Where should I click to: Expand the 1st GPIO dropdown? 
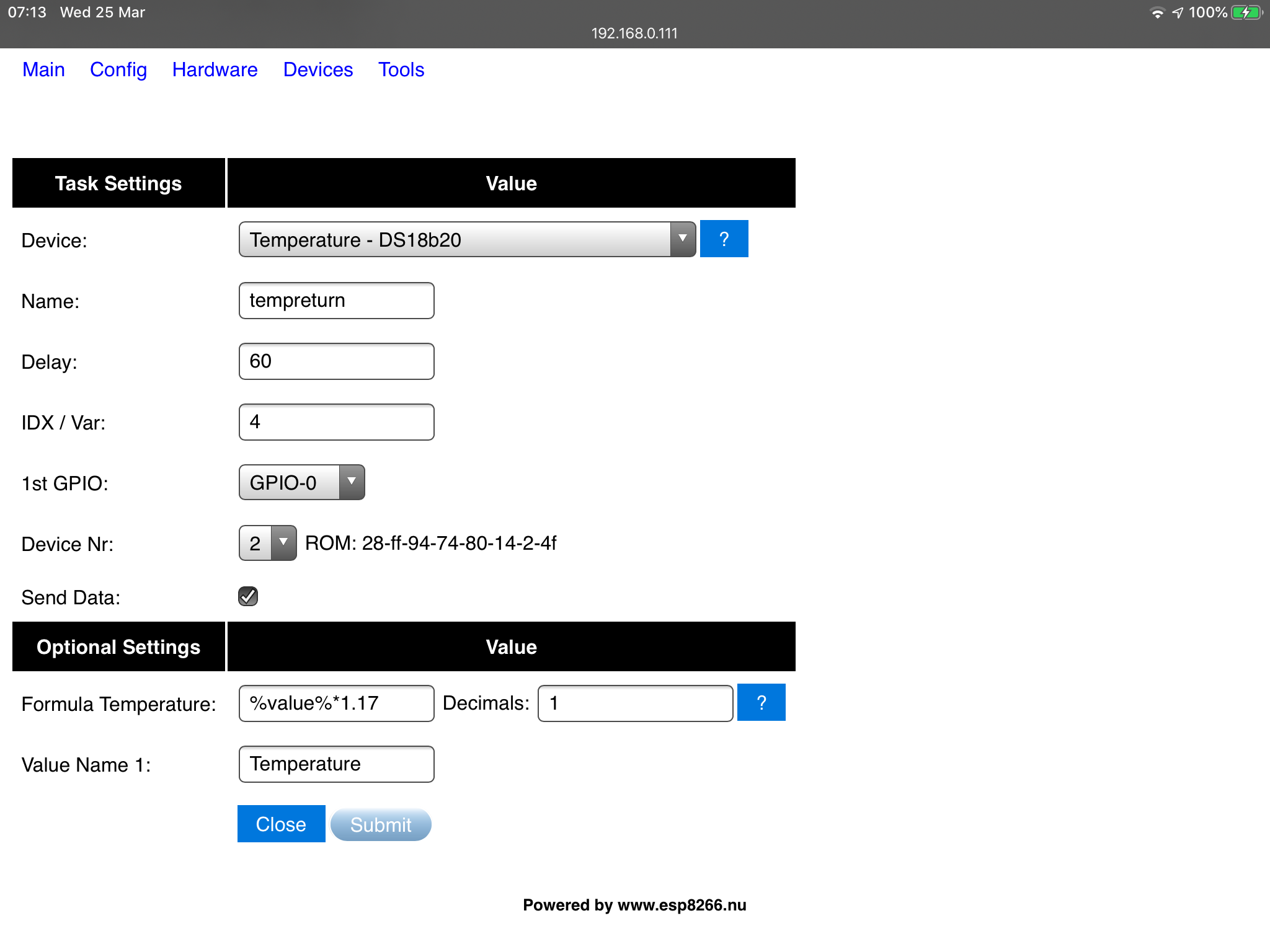pos(301,482)
